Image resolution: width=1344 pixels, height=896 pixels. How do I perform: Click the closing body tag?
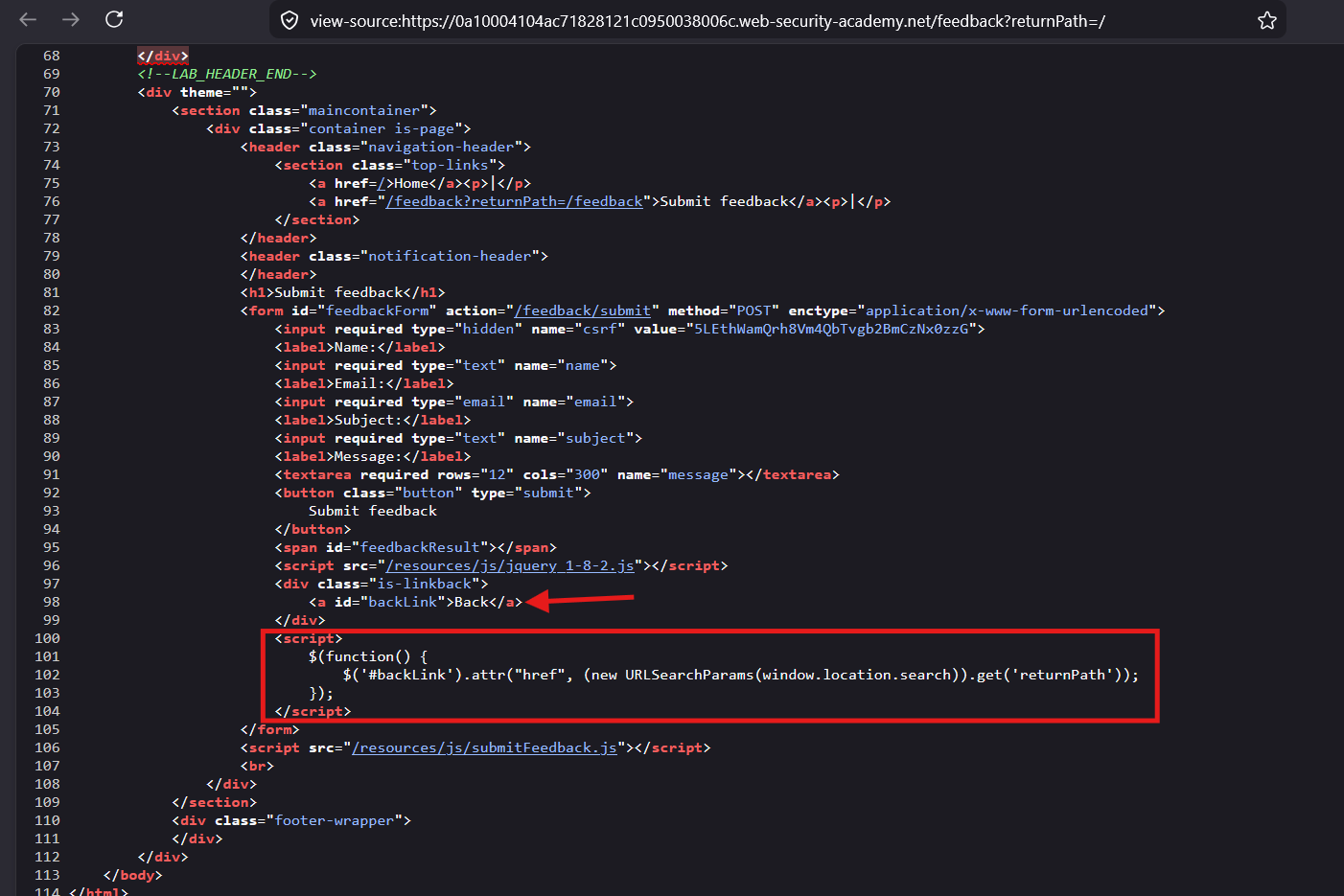(132, 875)
